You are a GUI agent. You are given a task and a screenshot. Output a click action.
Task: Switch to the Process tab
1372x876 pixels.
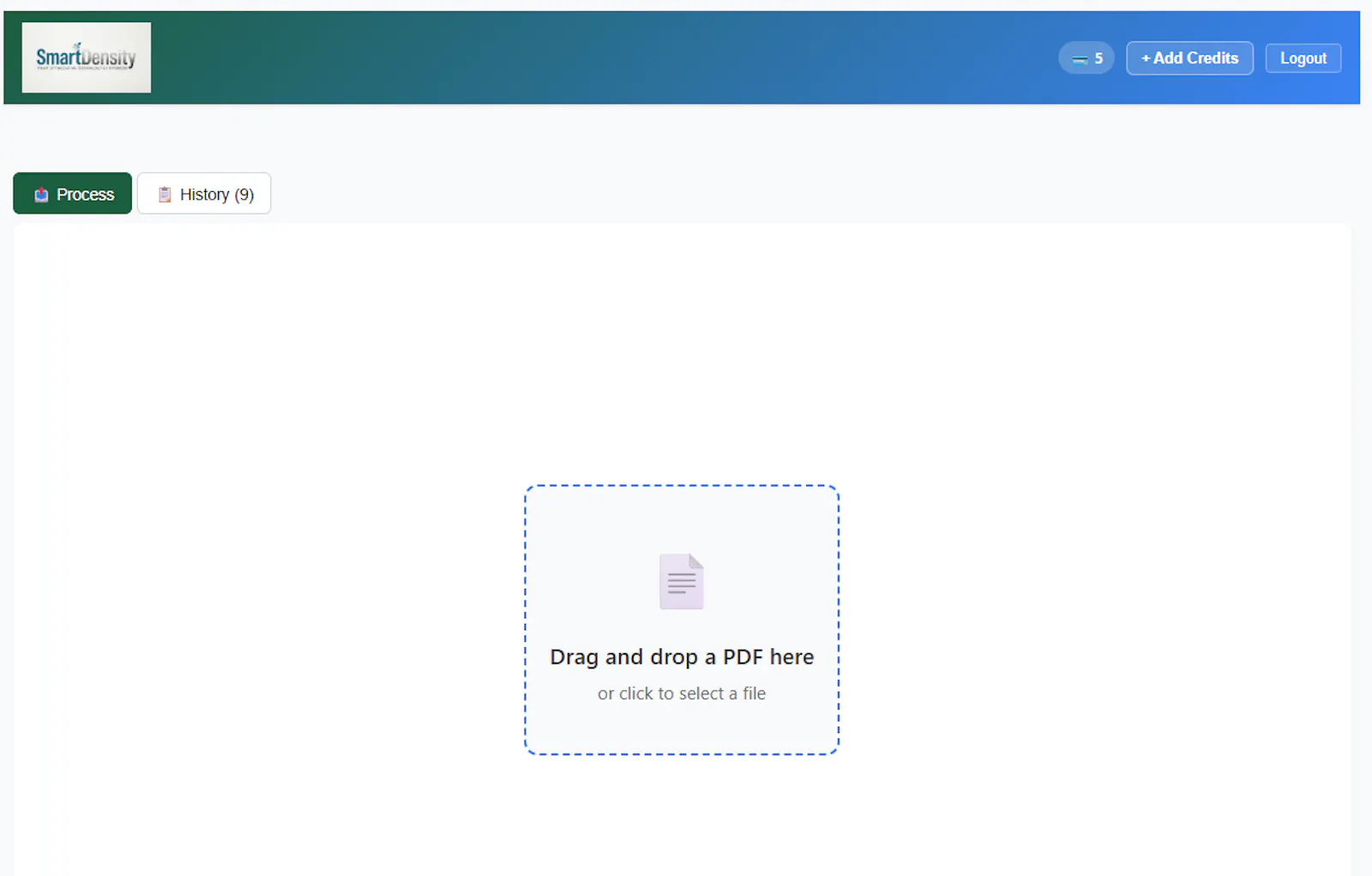click(73, 194)
